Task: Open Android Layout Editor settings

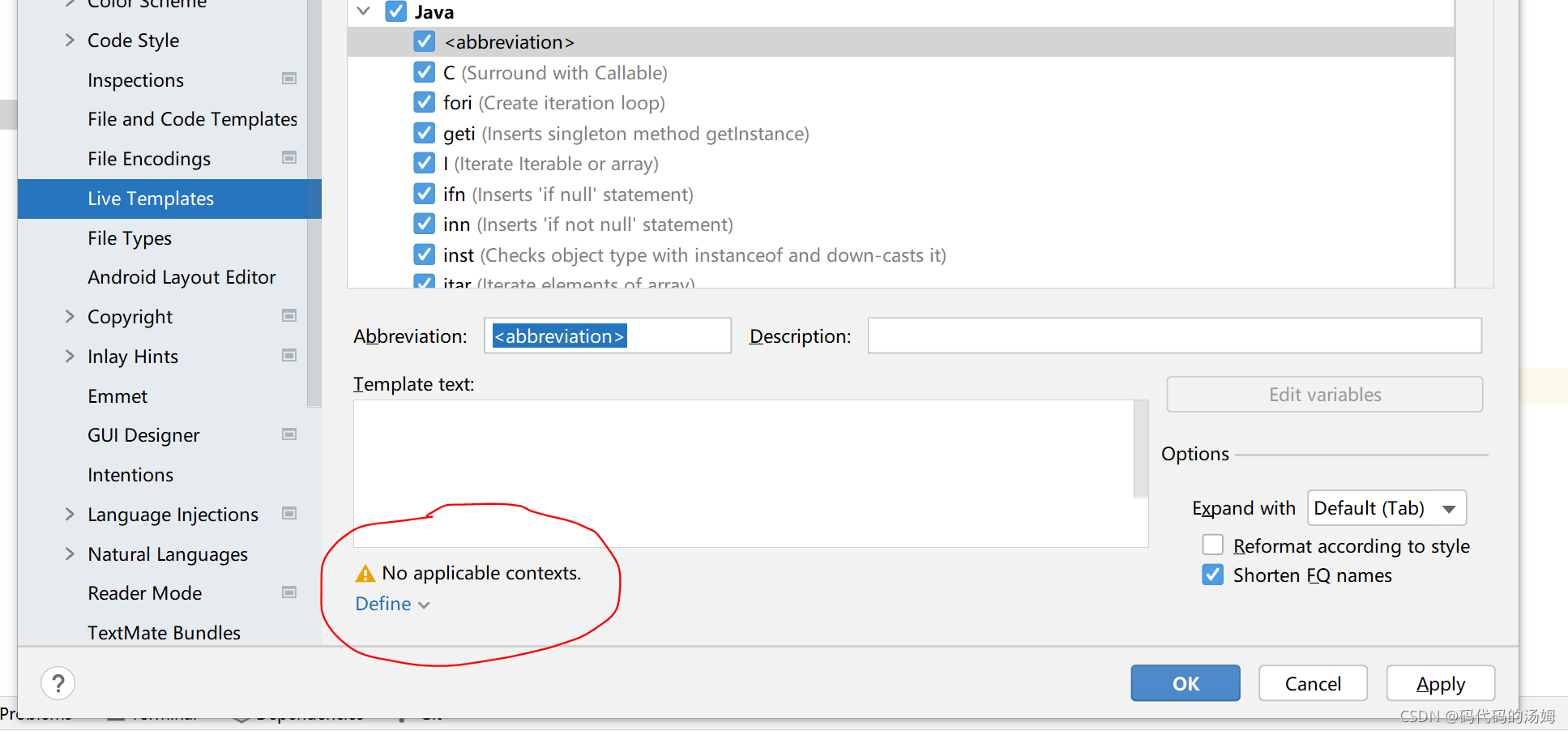Action: (182, 277)
